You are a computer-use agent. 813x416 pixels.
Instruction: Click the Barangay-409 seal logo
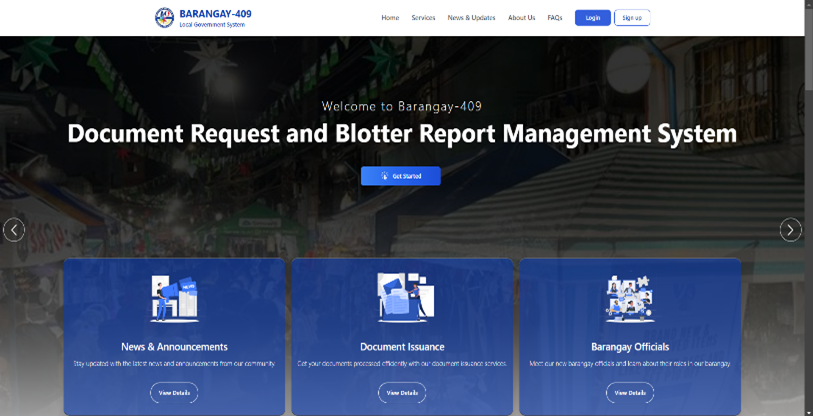point(164,18)
